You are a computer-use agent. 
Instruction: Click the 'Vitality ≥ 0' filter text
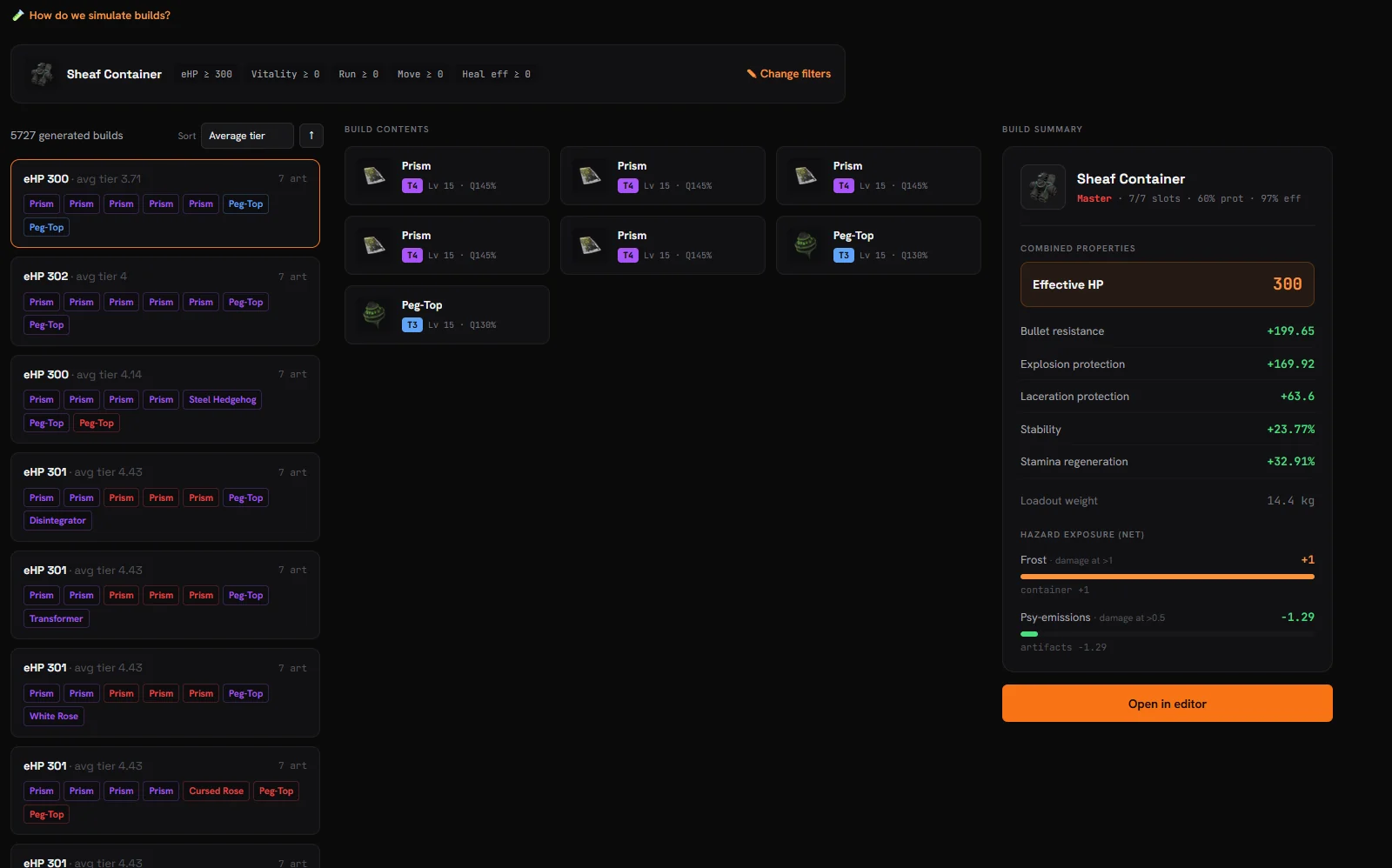point(285,75)
